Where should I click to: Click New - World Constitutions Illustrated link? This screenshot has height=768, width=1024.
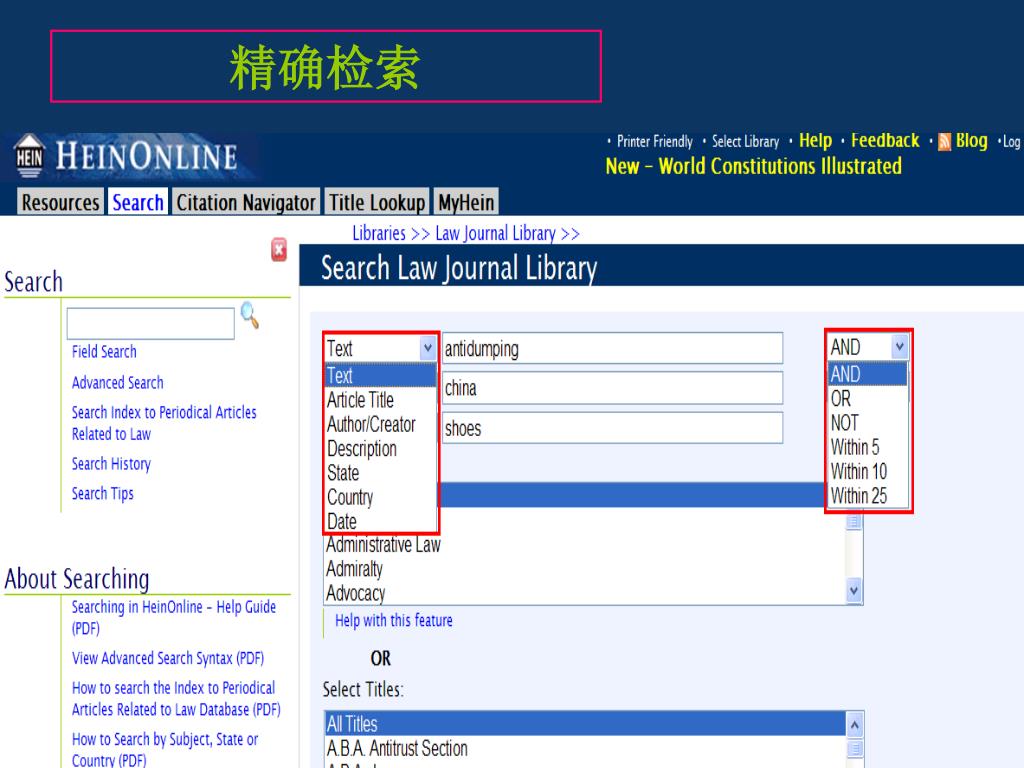click(x=754, y=166)
